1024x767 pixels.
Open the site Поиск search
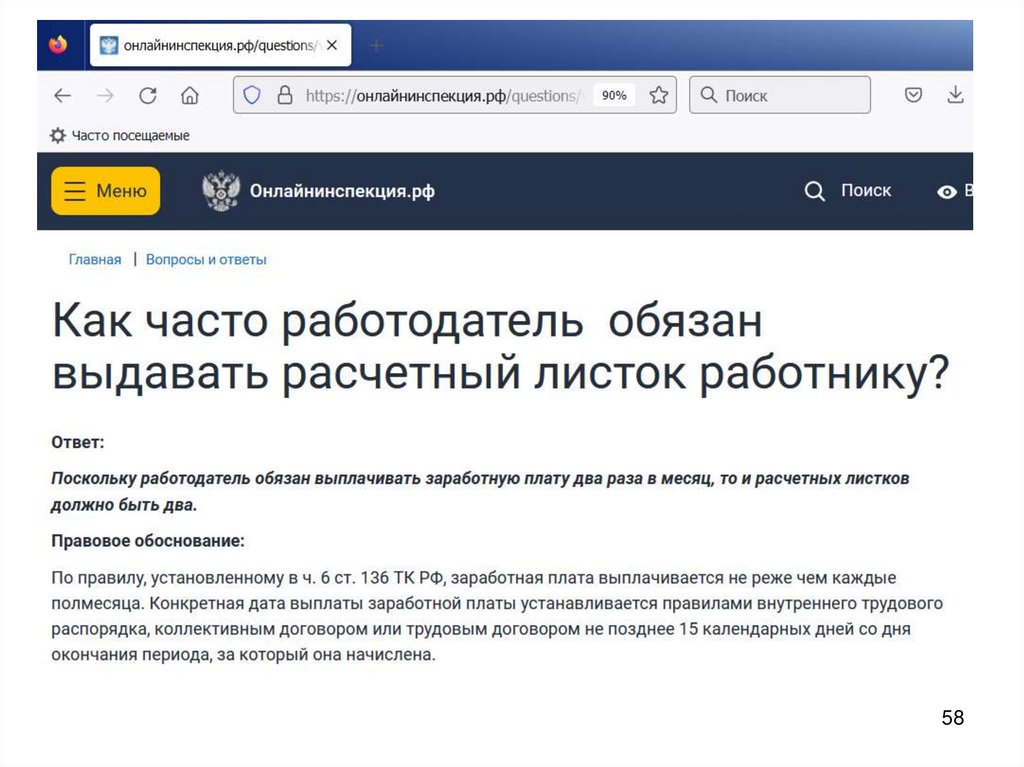click(x=848, y=191)
